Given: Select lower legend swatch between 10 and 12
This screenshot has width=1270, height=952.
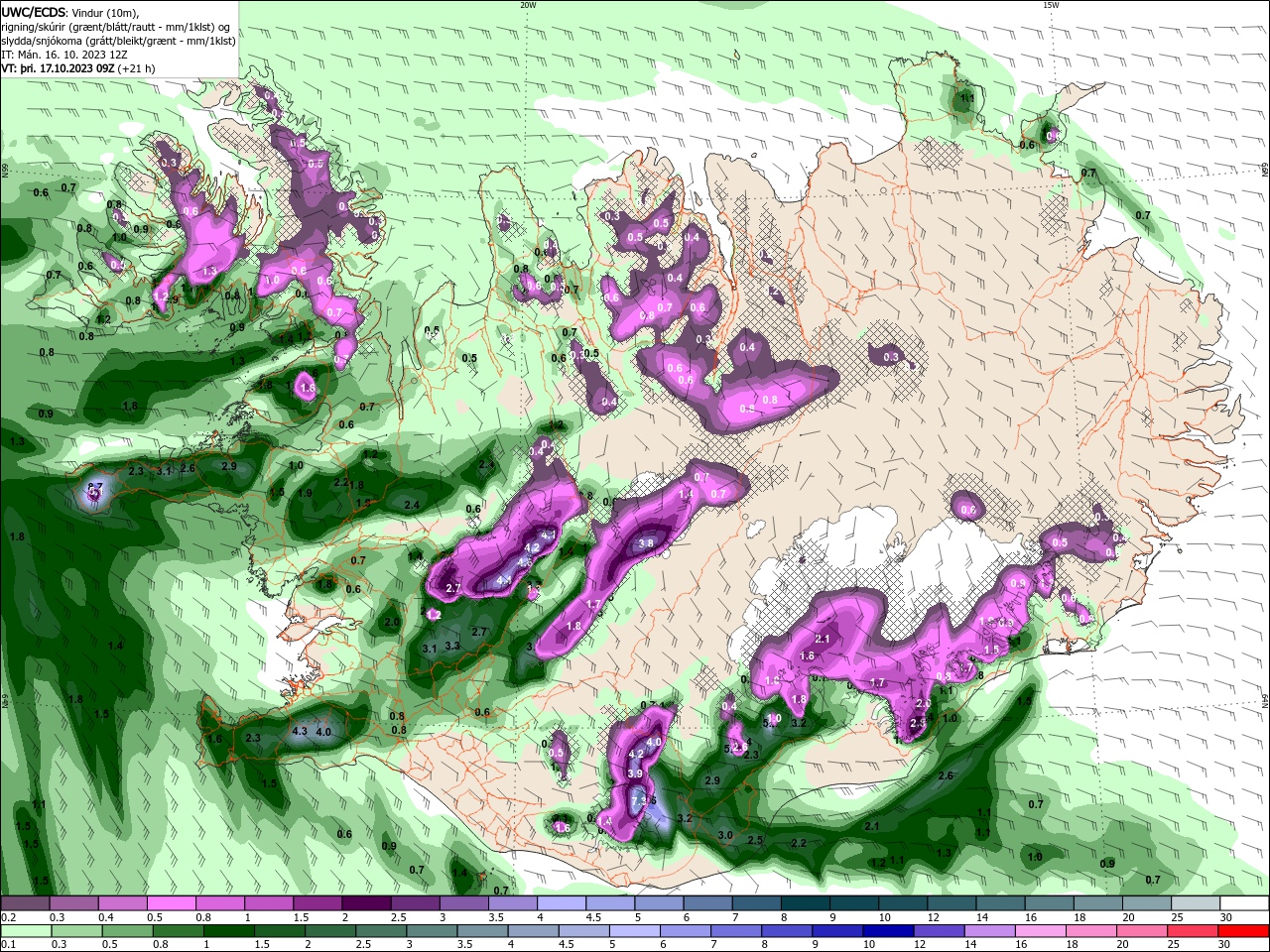Looking at the screenshot, I should click(x=889, y=931).
